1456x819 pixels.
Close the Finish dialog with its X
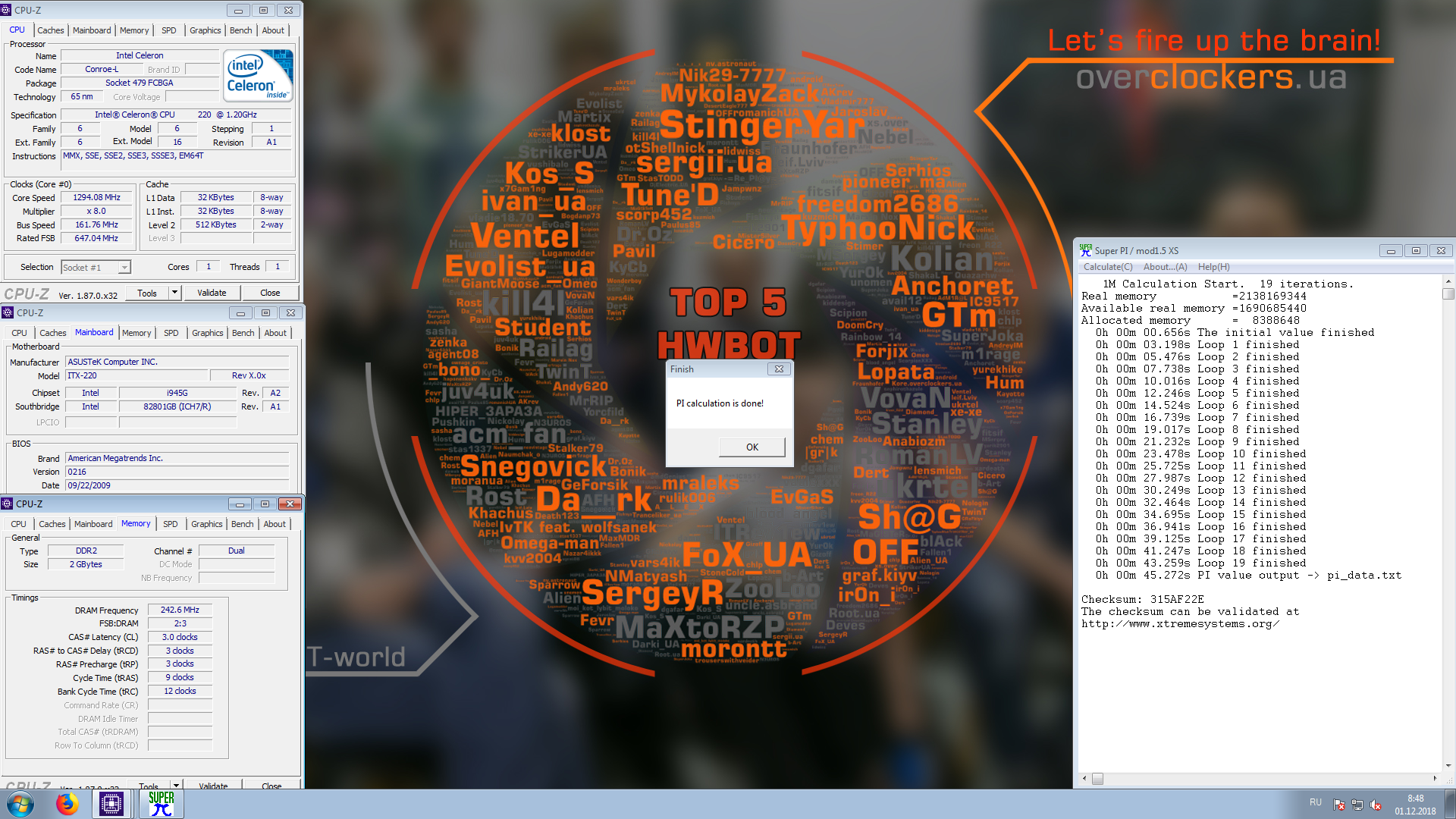[x=779, y=369]
